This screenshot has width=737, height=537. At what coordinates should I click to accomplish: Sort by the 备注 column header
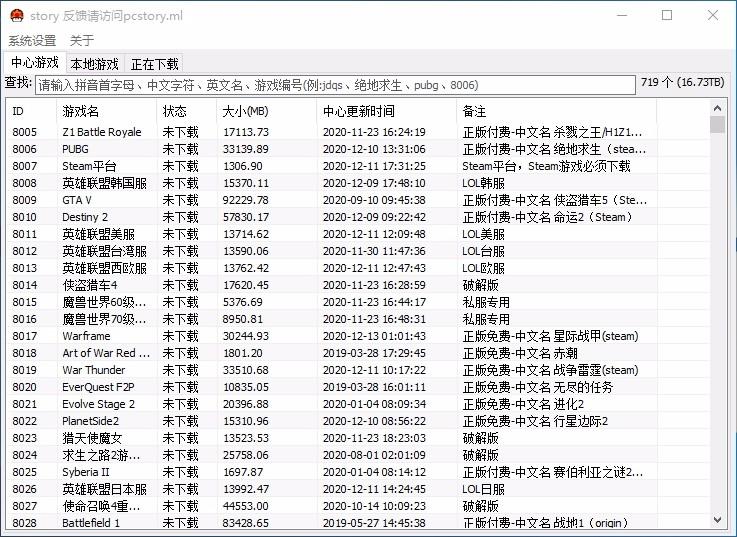[x=557, y=111]
